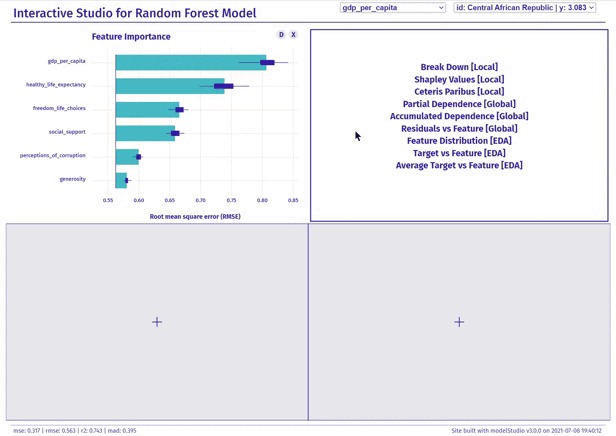Choose Ceteris Paribus [Local] option
This screenshot has height=436, width=616.
click(459, 92)
